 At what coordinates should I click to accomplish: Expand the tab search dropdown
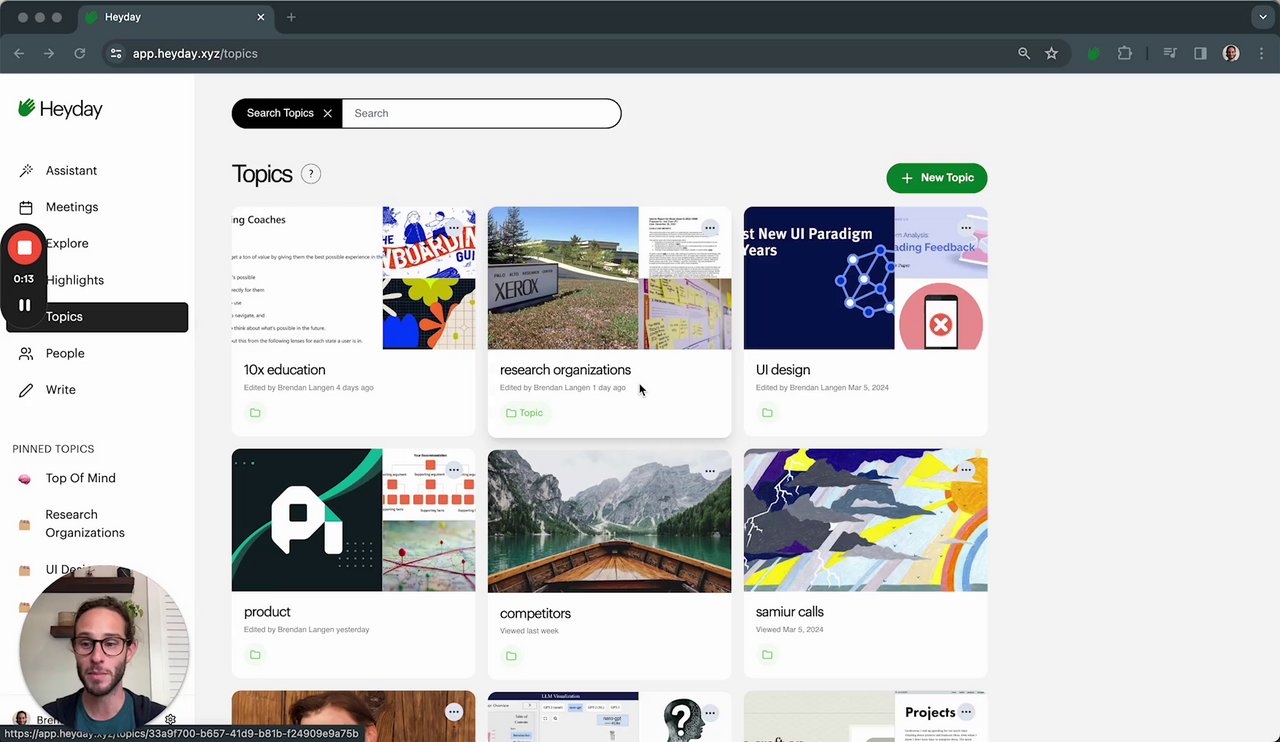(x=1263, y=17)
